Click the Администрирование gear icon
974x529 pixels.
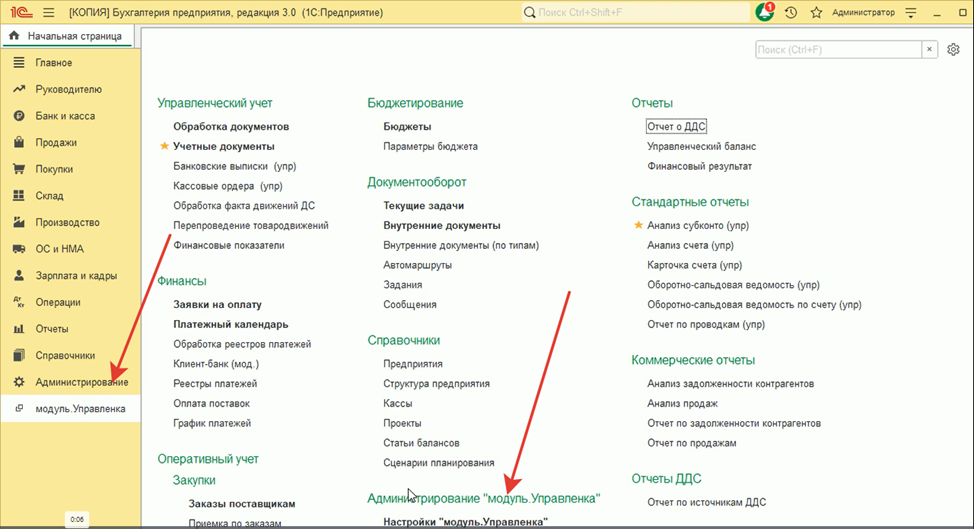(x=19, y=382)
